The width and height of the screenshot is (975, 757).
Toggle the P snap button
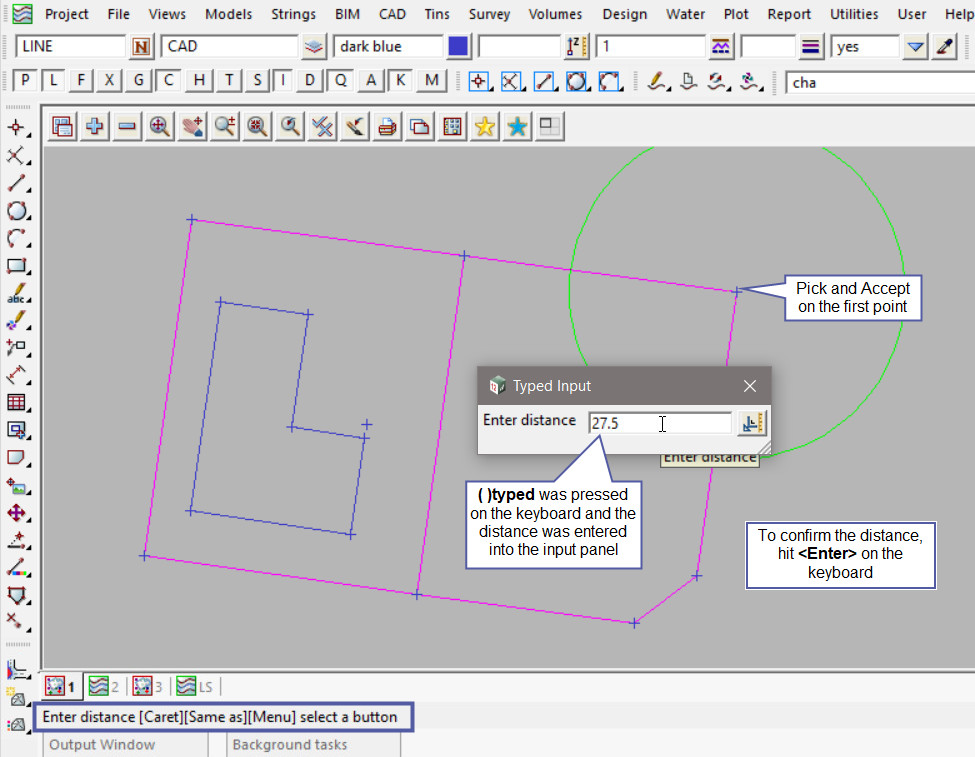tap(25, 81)
